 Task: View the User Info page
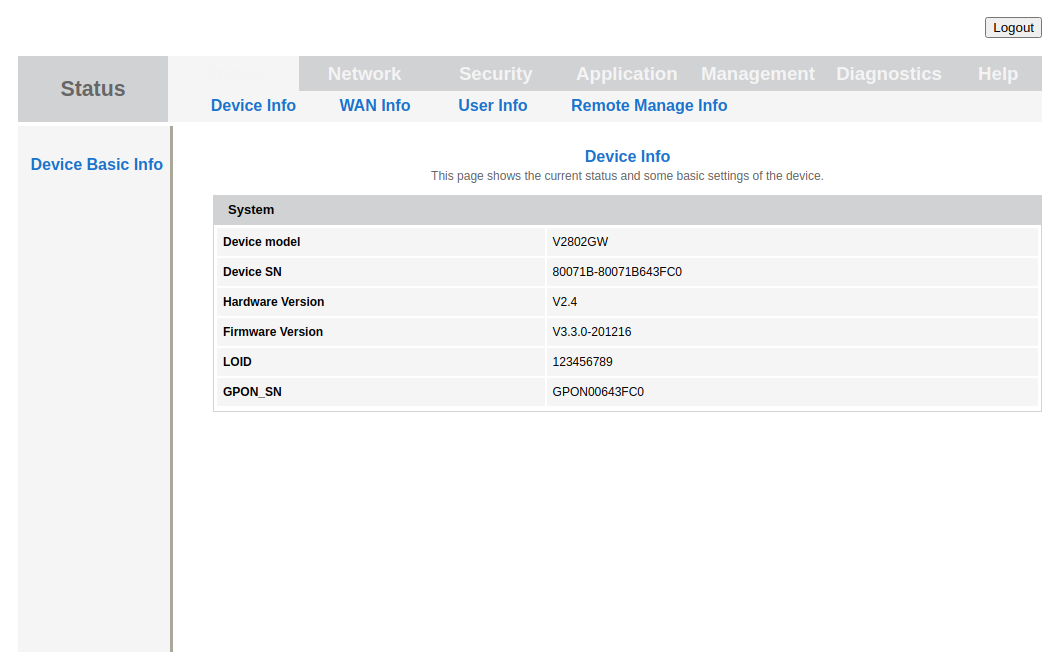[x=492, y=106]
